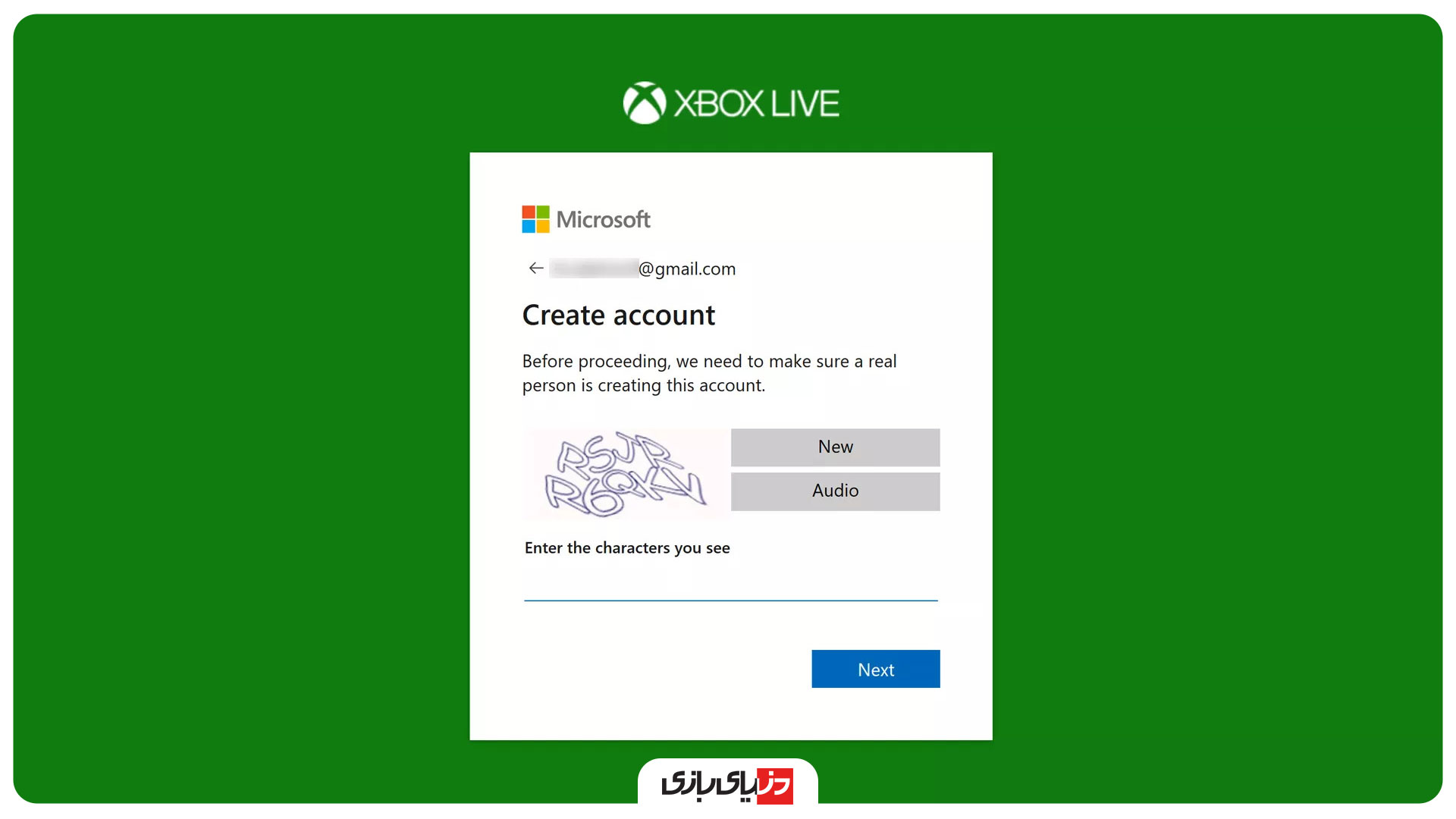Click the Microsoft four-square logo
The height and width of the screenshot is (819, 1456).
535,219
